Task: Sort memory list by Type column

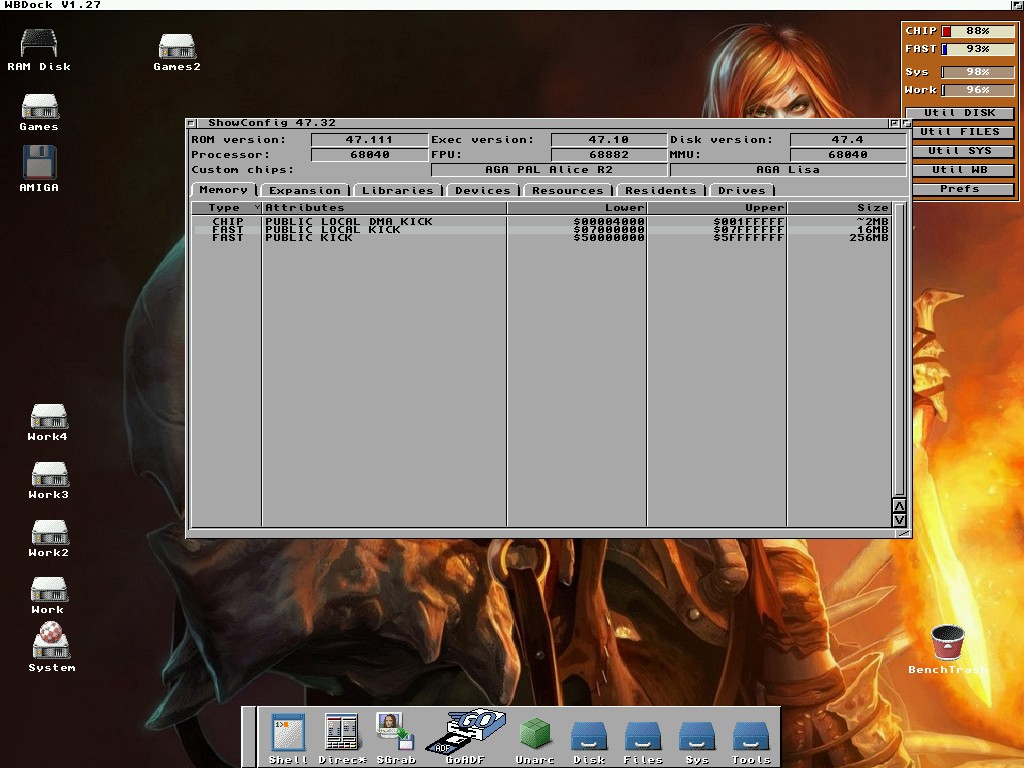Action: (x=226, y=208)
